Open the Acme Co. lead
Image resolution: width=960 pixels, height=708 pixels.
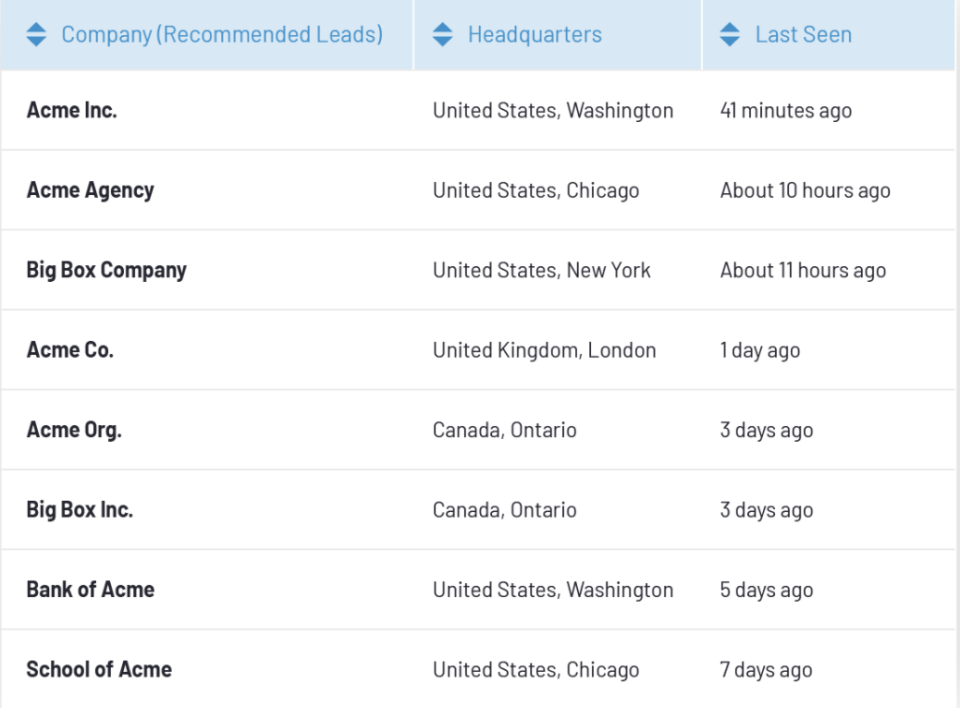(69, 350)
